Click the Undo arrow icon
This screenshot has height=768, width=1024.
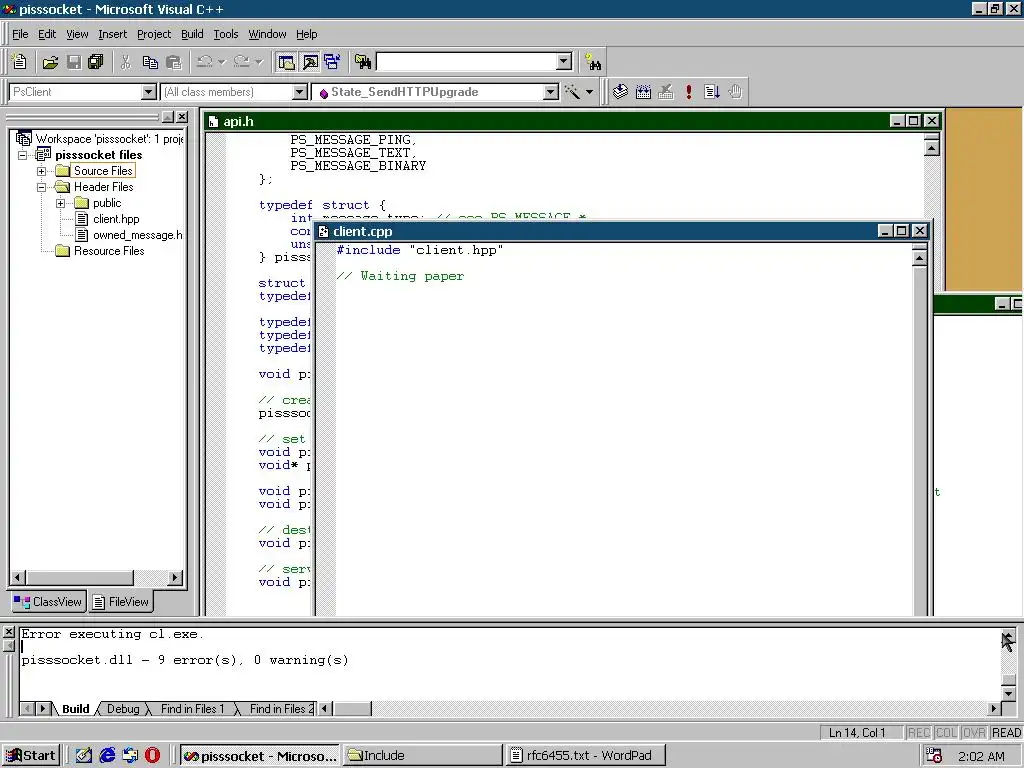tap(204, 62)
